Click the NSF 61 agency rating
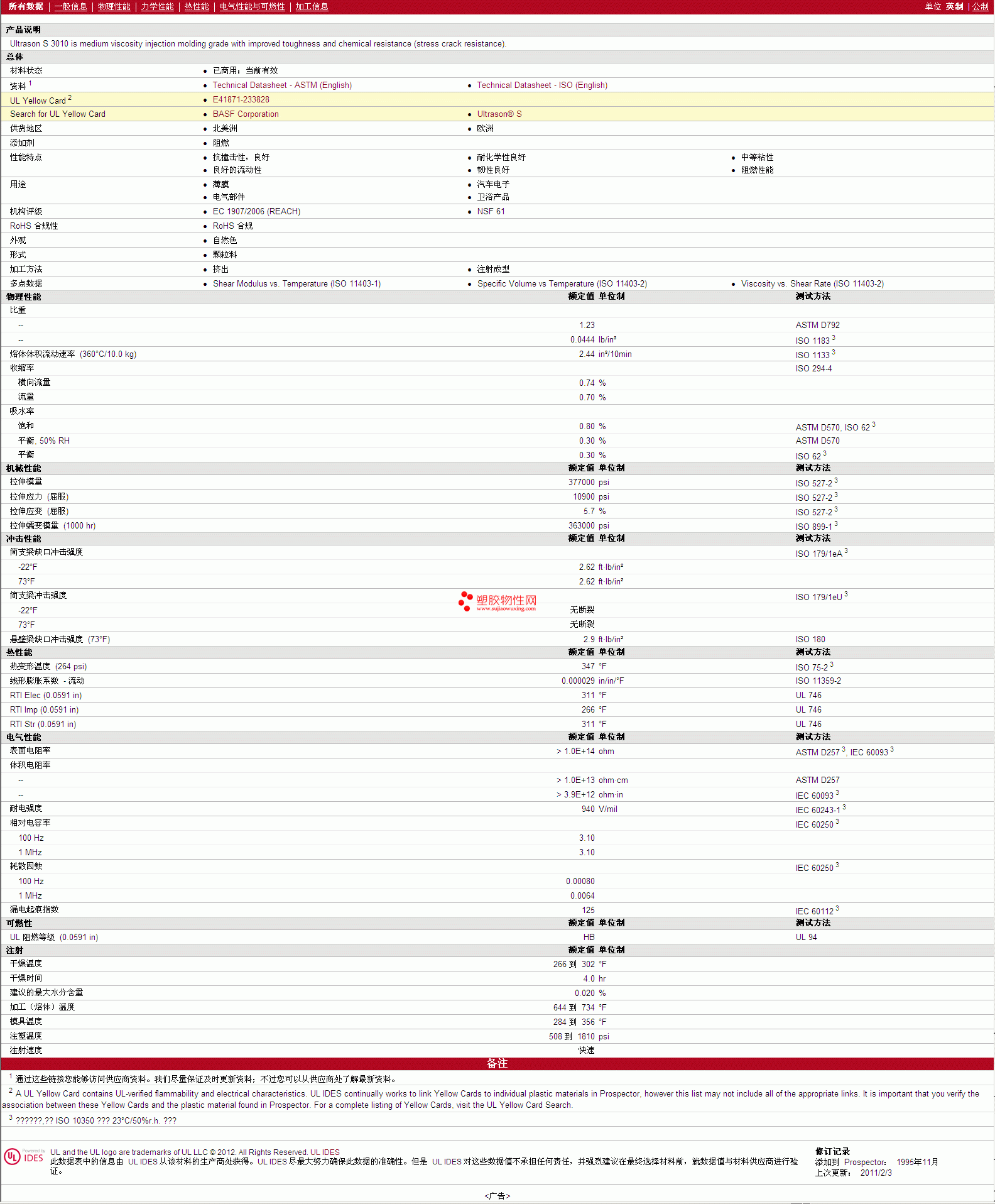995x1204 pixels. 491,211
